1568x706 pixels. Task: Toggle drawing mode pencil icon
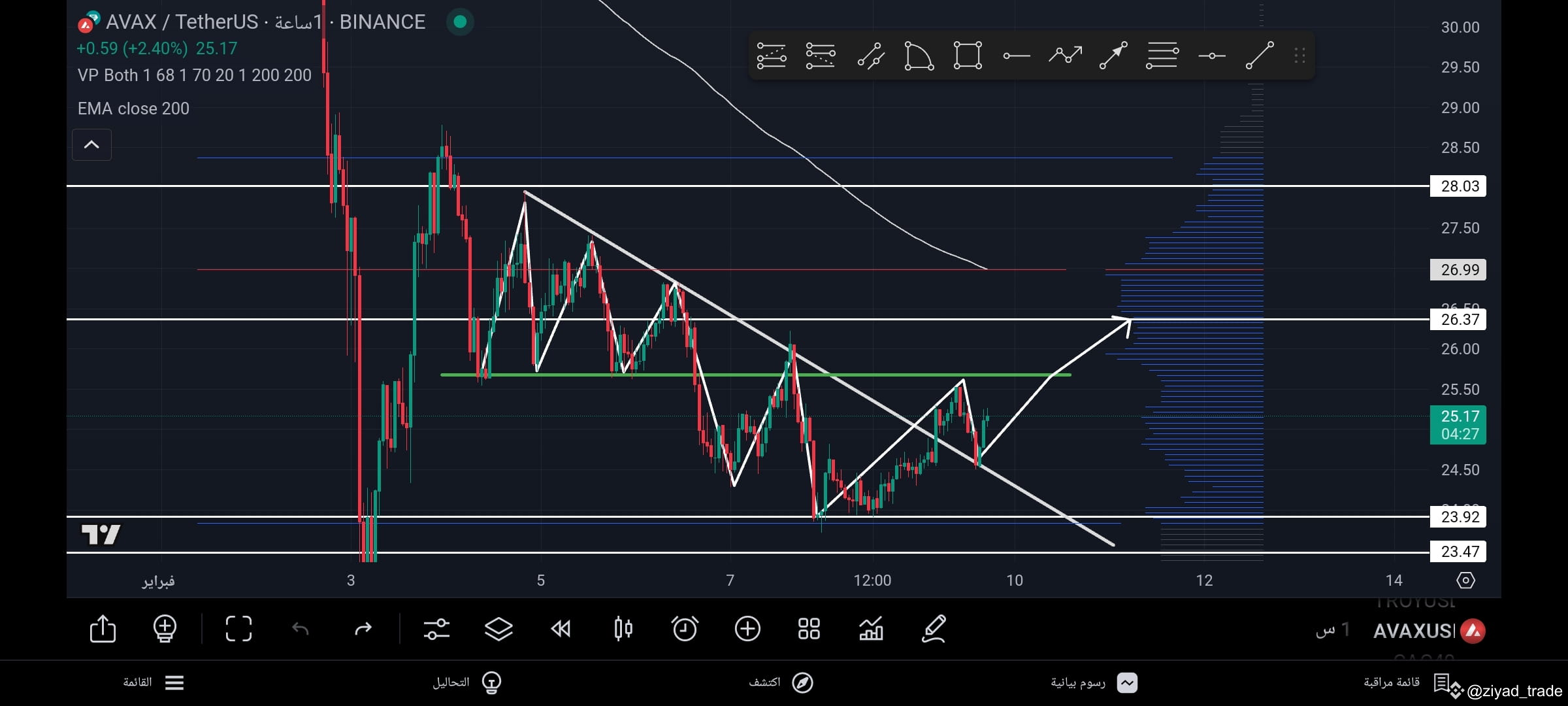tap(934, 629)
